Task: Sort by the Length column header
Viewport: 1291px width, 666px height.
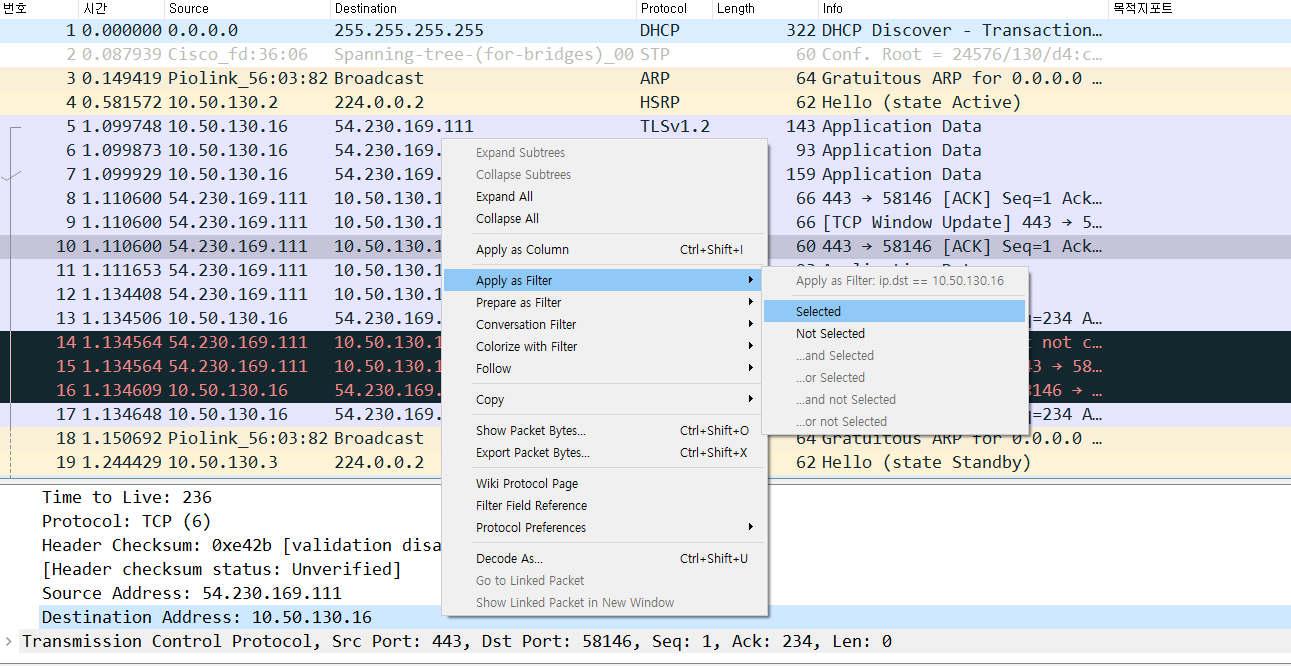Action: click(765, 8)
